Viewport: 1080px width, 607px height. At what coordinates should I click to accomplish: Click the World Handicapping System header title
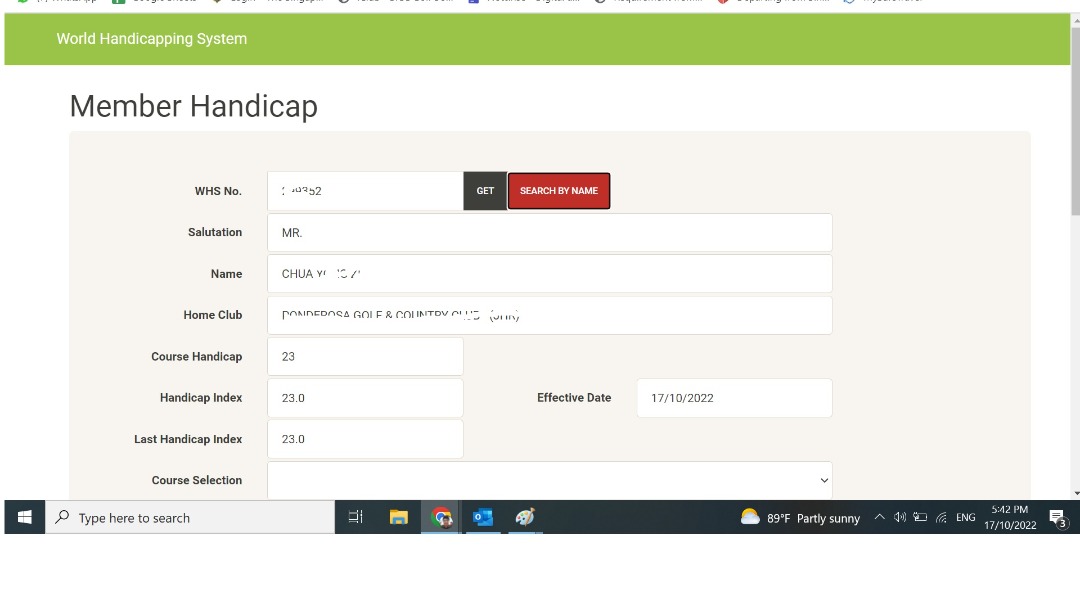[x=151, y=39]
